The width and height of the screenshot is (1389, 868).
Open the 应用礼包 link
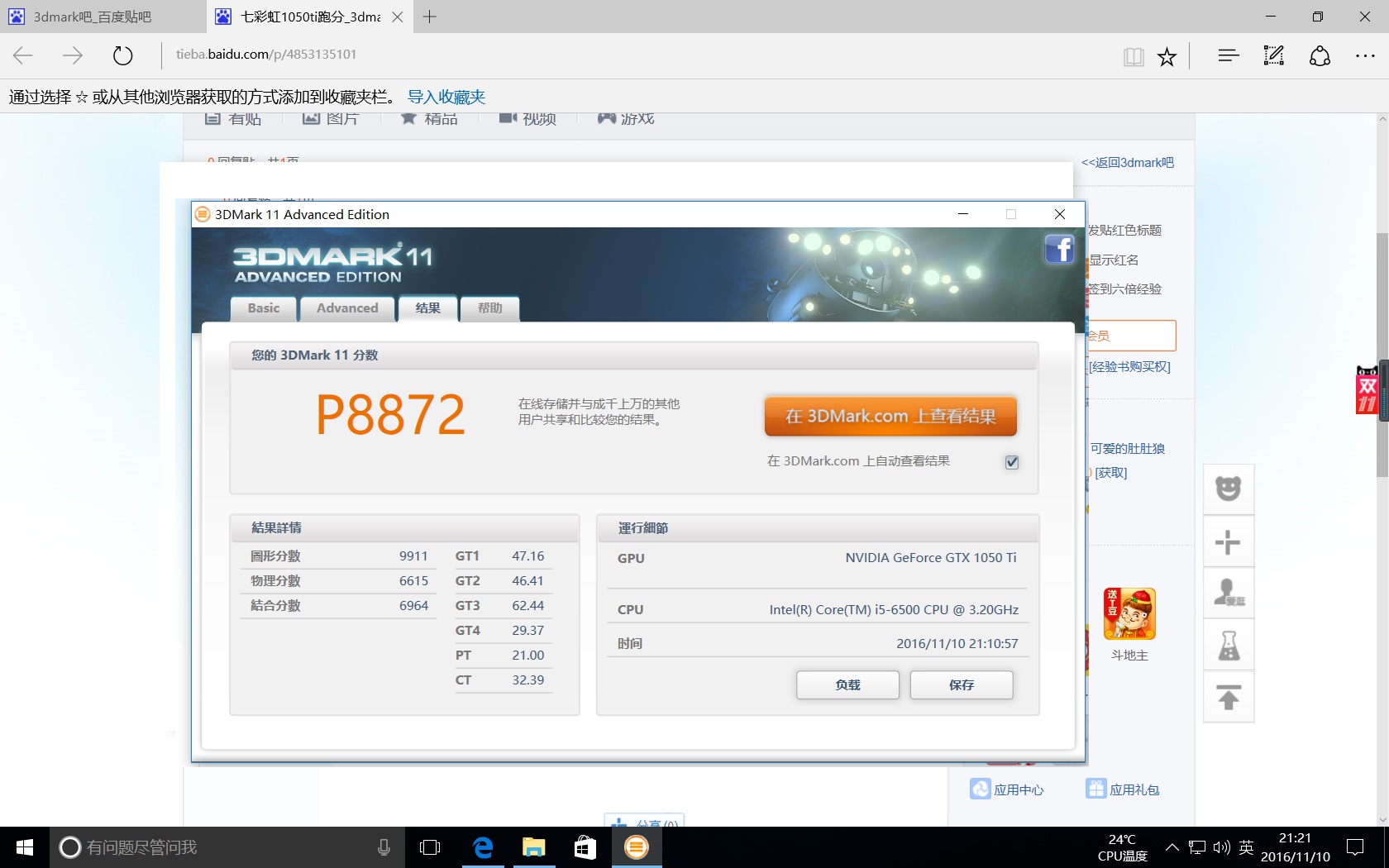click(1123, 789)
